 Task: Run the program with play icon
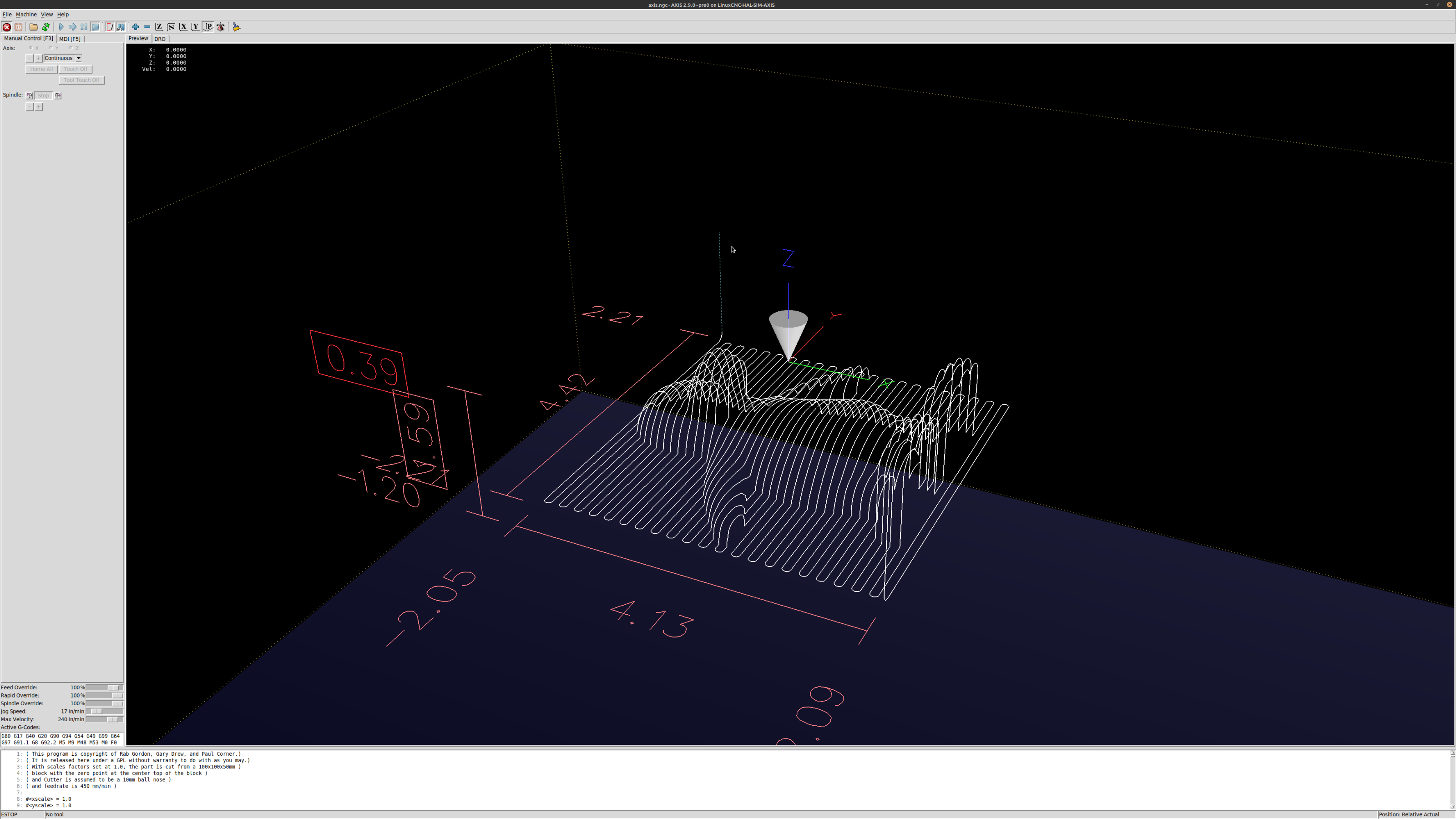[61, 26]
